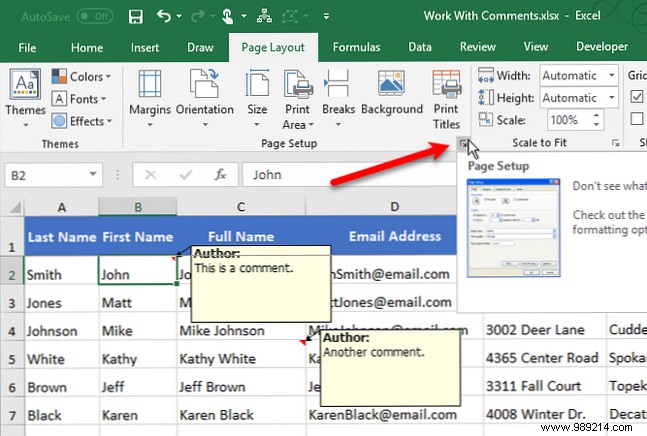The image size is (647, 436).
Task: Open the File tab
Action: click(x=27, y=47)
